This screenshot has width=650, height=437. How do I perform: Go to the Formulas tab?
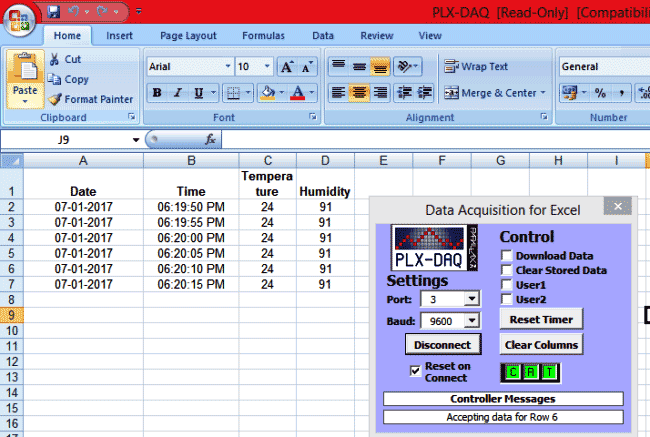coord(263,36)
